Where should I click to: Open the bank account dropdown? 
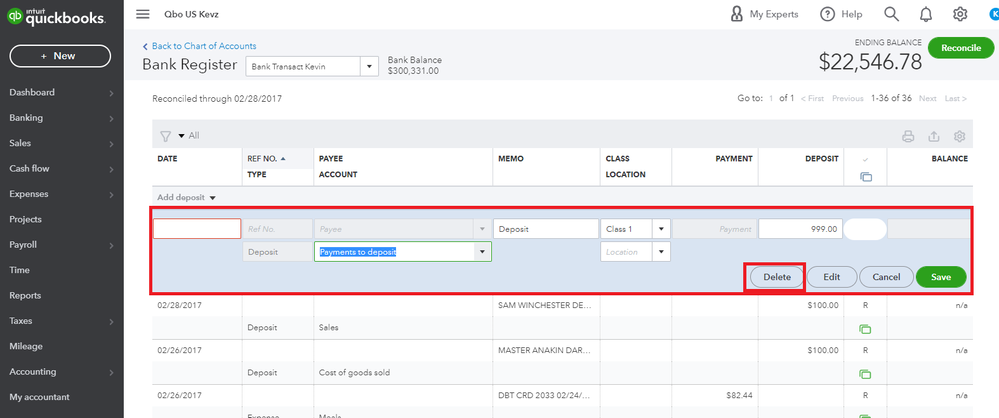(370, 66)
